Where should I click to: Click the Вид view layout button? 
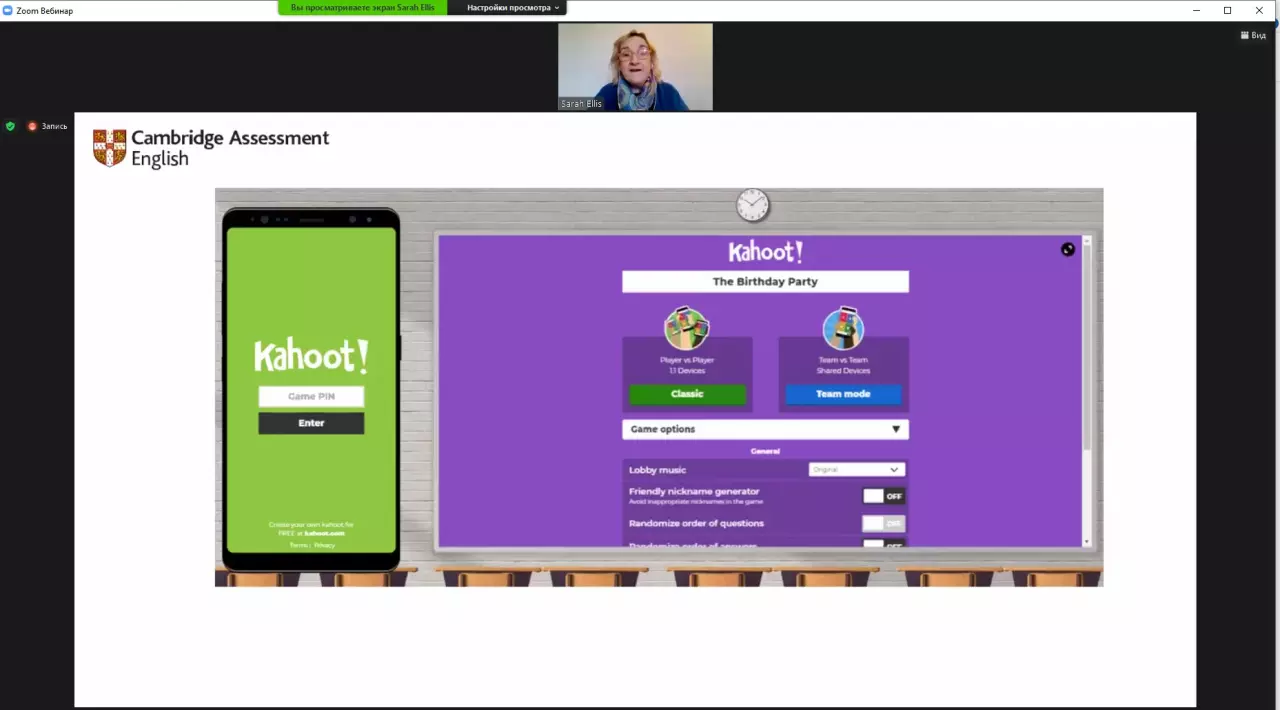pyautogui.click(x=1253, y=35)
